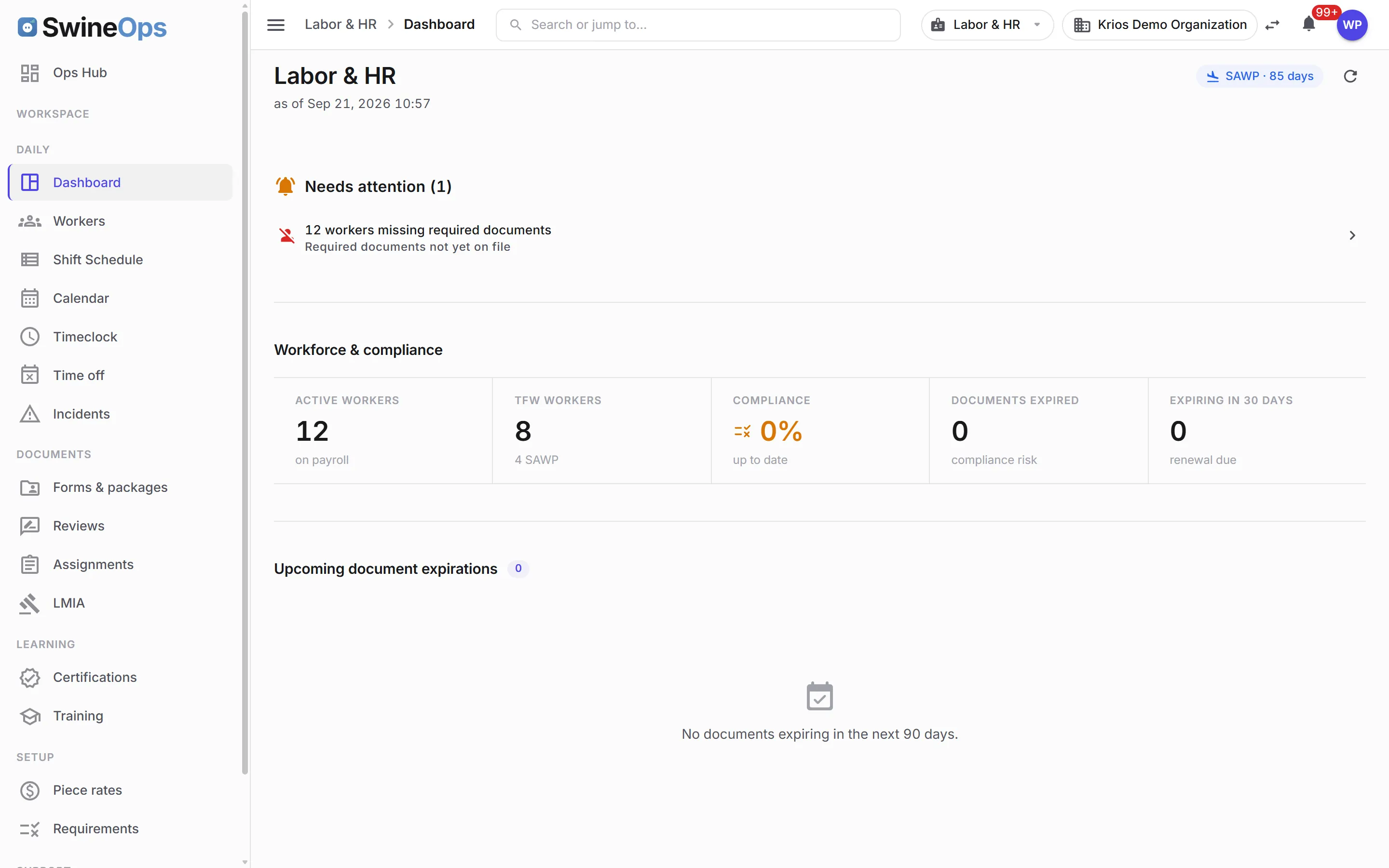Image resolution: width=1389 pixels, height=868 pixels.
Task: Click the Active Workers 12 card
Action: point(383,431)
